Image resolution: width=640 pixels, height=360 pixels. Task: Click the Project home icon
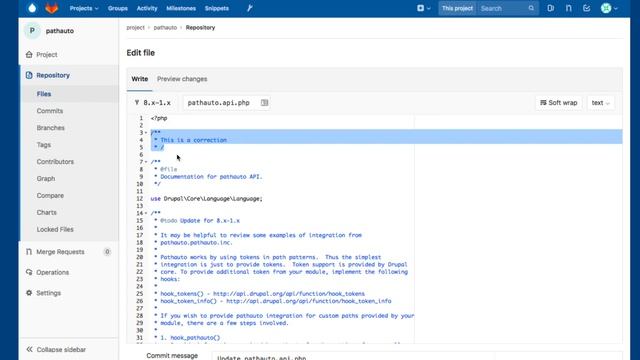29,55
